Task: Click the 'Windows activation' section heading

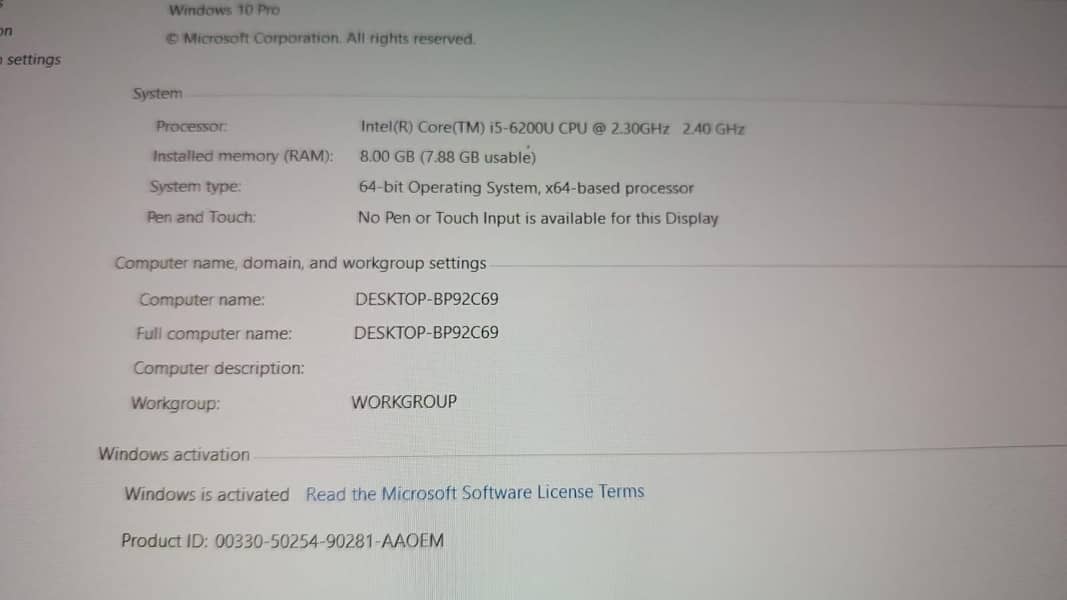Action: click(174, 454)
